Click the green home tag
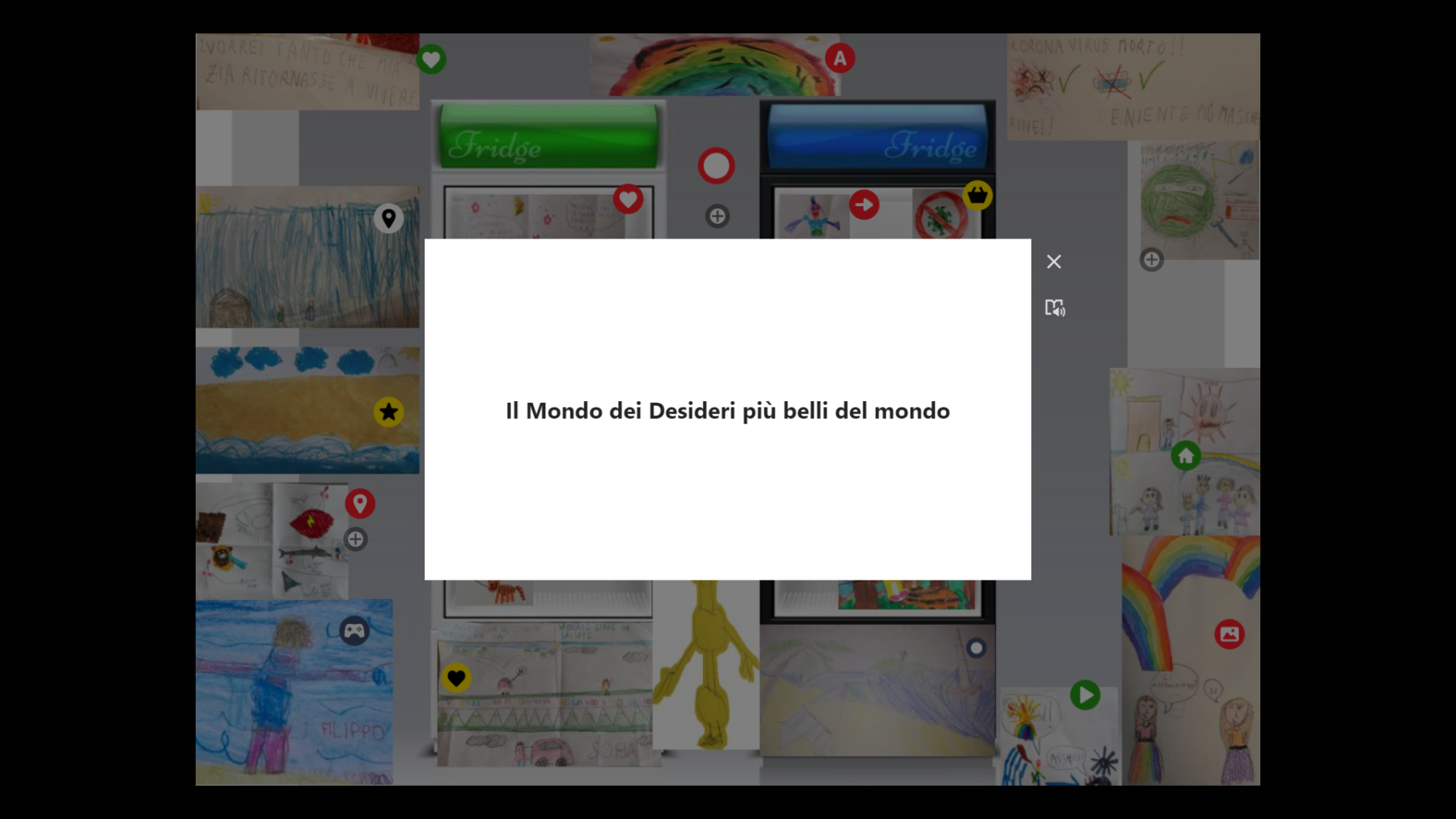The height and width of the screenshot is (819, 1456). [1186, 456]
